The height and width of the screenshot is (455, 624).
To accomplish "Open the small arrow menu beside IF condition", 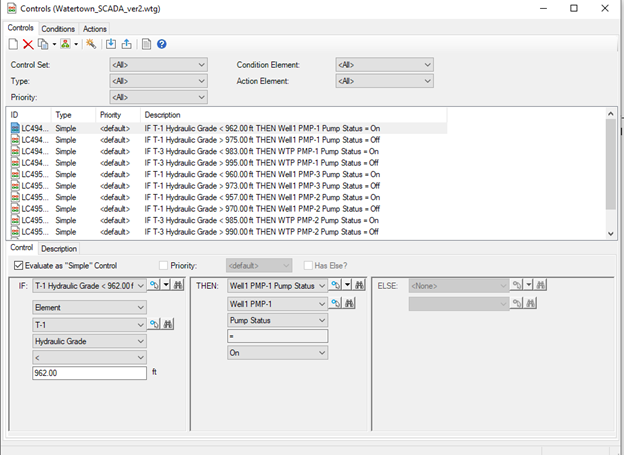I will (x=166, y=285).
